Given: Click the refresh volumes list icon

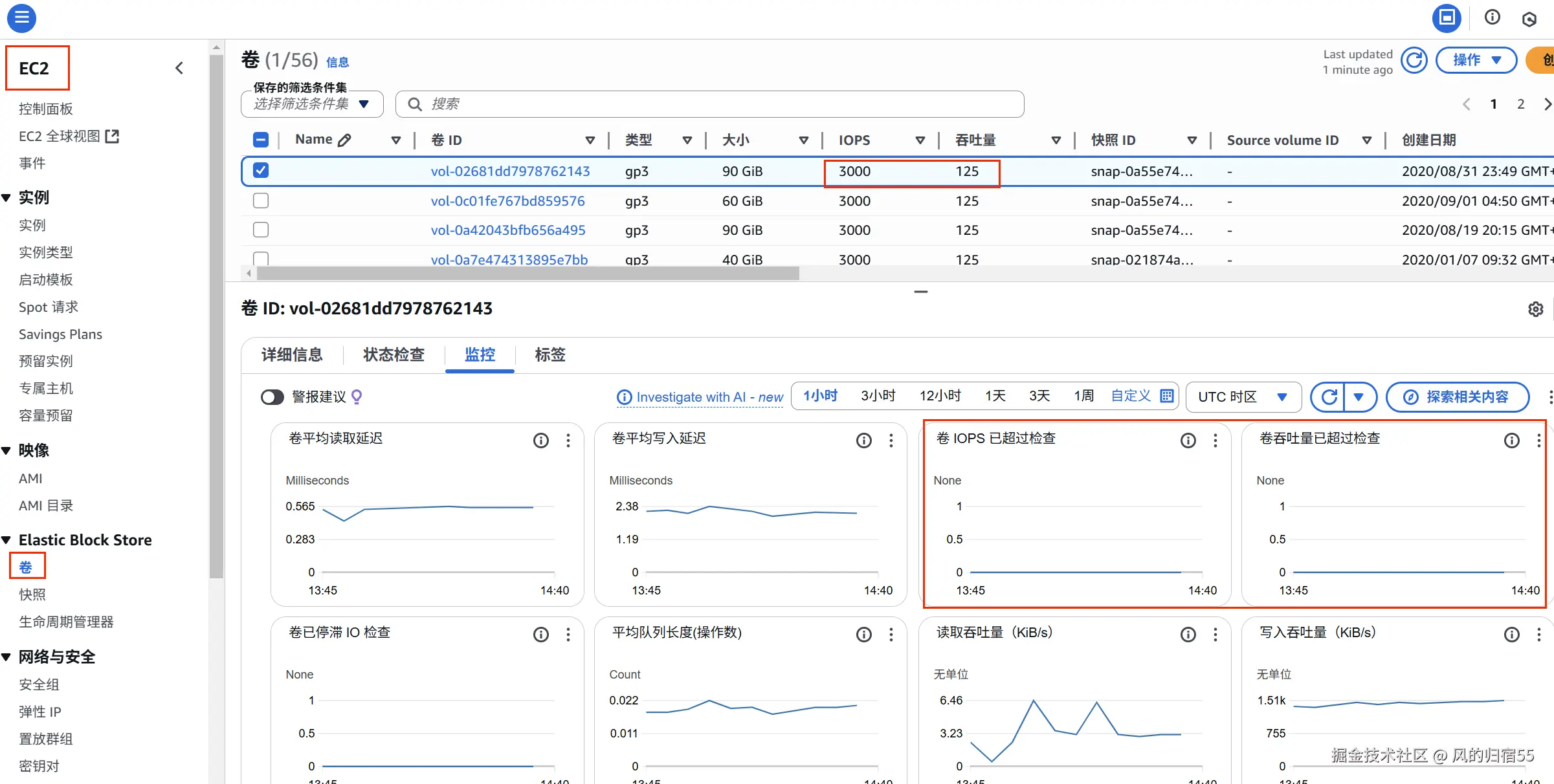Looking at the screenshot, I should pyautogui.click(x=1414, y=61).
